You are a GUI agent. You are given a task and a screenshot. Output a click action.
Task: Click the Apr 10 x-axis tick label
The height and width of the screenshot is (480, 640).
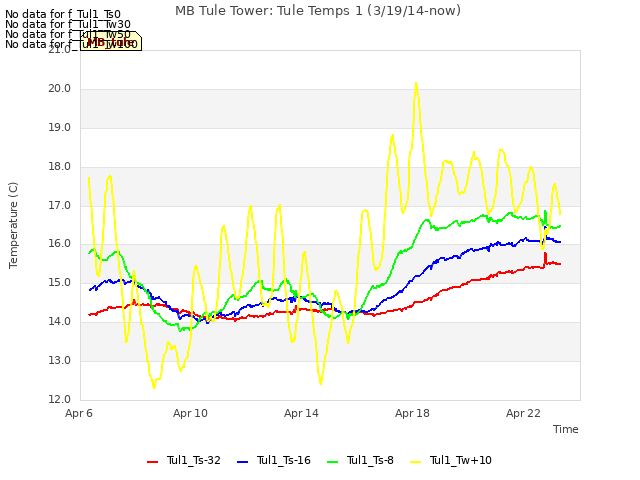(190, 413)
